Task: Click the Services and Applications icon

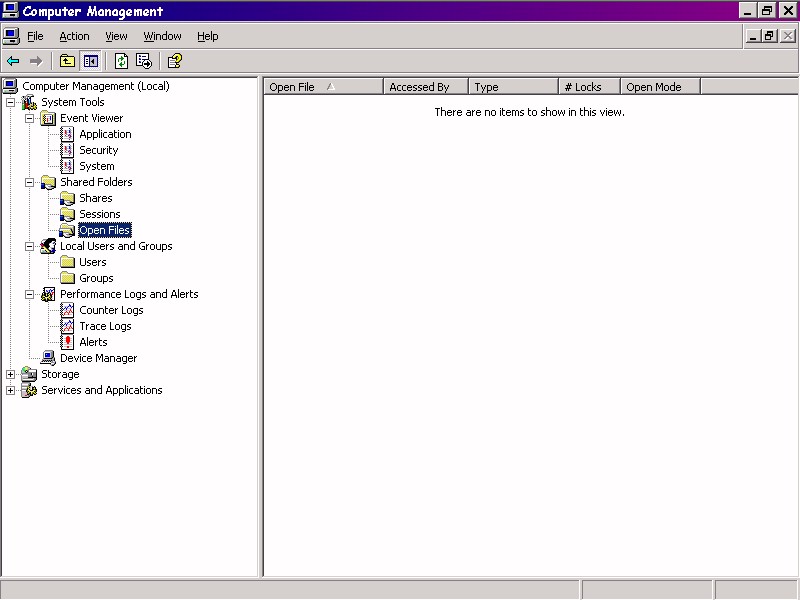Action: 29,390
